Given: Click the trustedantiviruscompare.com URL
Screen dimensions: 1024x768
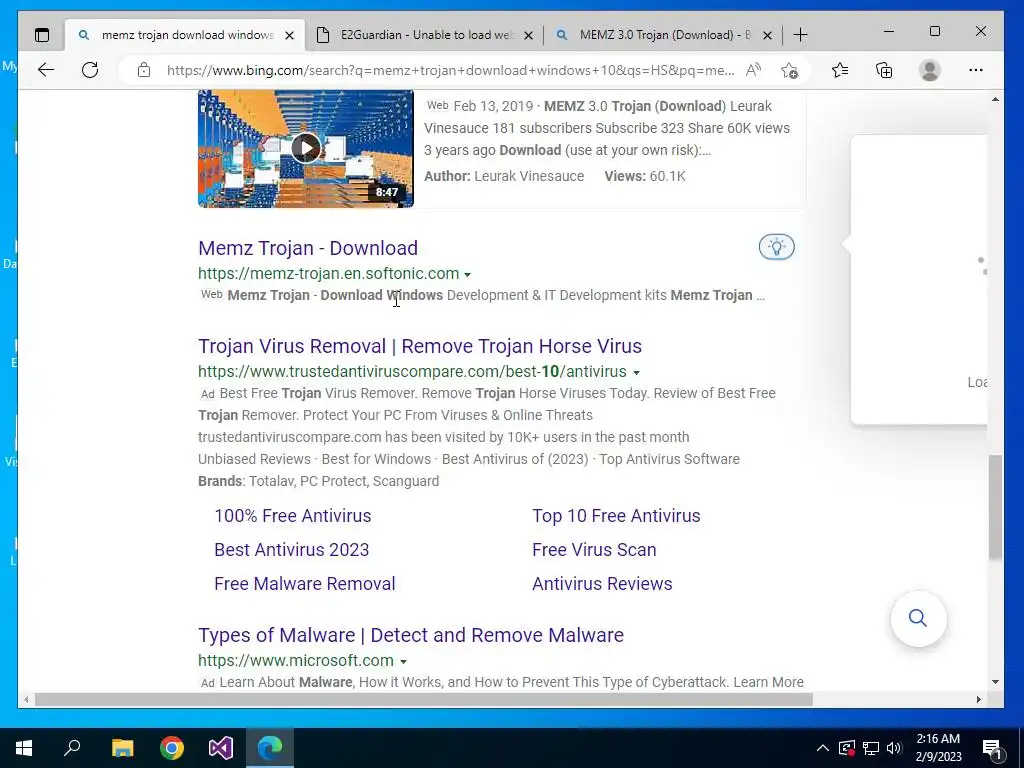Looking at the screenshot, I should coord(412,372).
